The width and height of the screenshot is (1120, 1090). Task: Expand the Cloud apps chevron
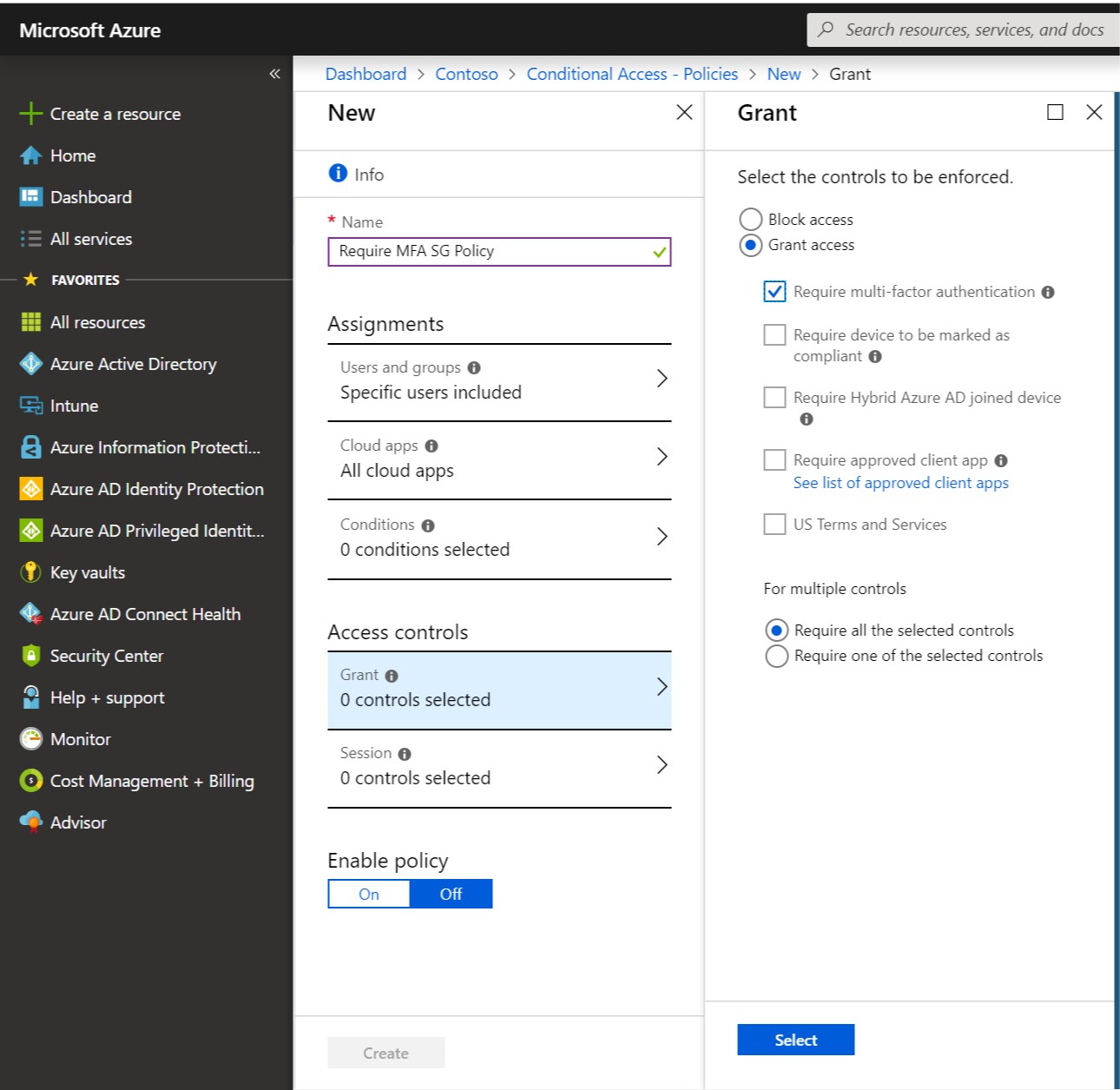click(662, 457)
